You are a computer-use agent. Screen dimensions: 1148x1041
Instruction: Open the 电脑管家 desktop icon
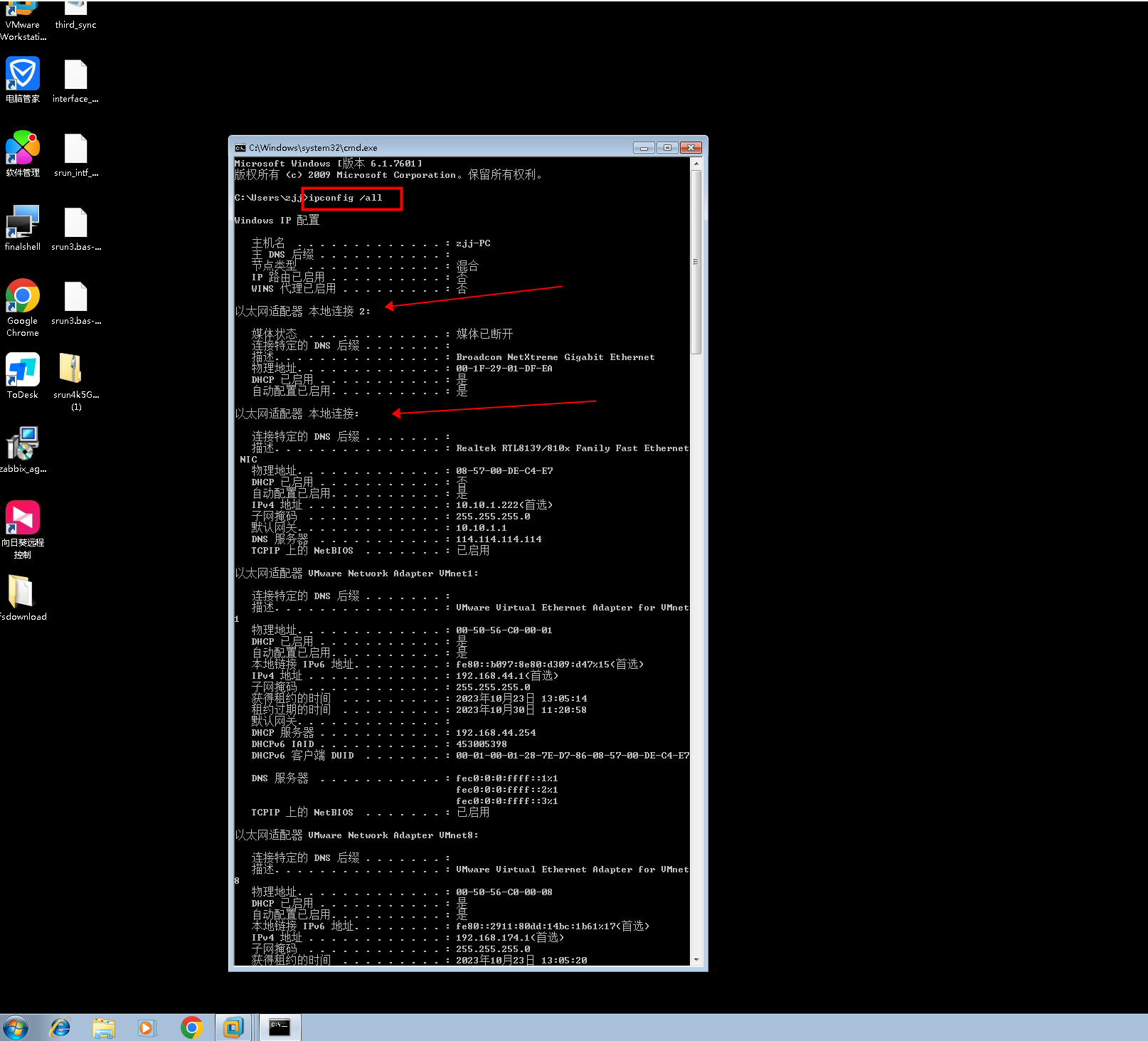[x=23, y=74]
